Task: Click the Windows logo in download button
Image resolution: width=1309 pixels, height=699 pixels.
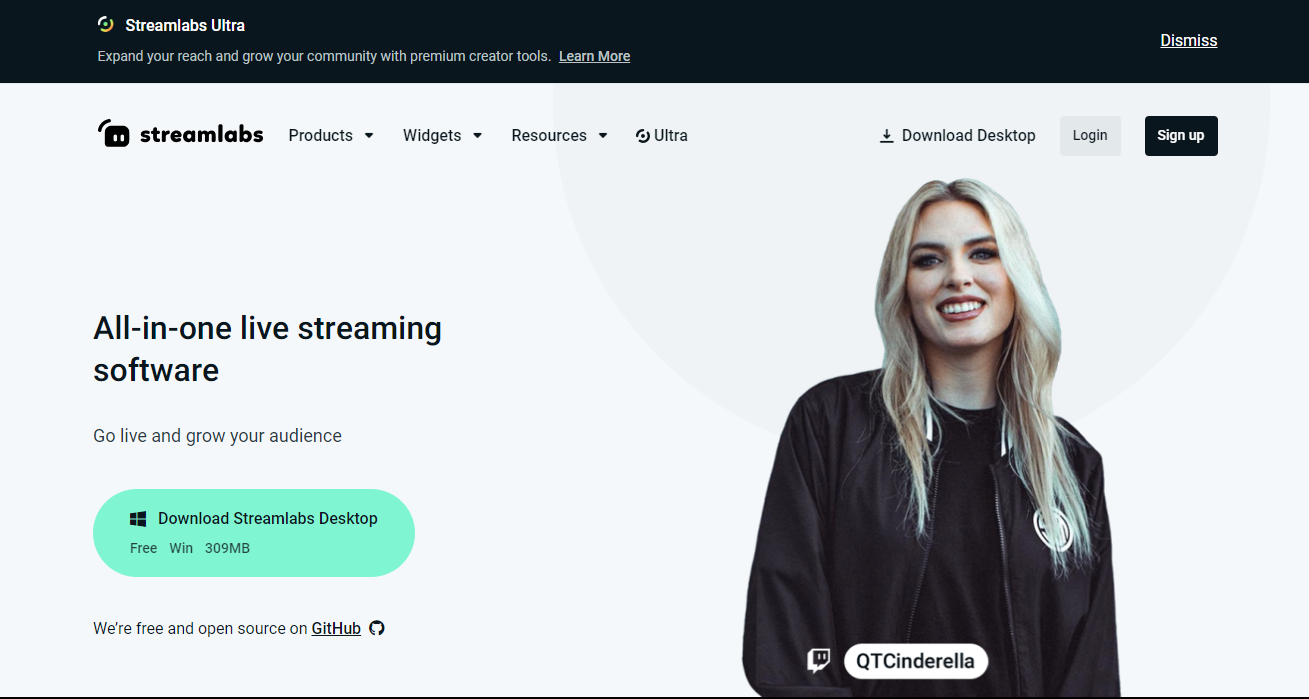Action: pyautogui.click(x=139, y=519)
